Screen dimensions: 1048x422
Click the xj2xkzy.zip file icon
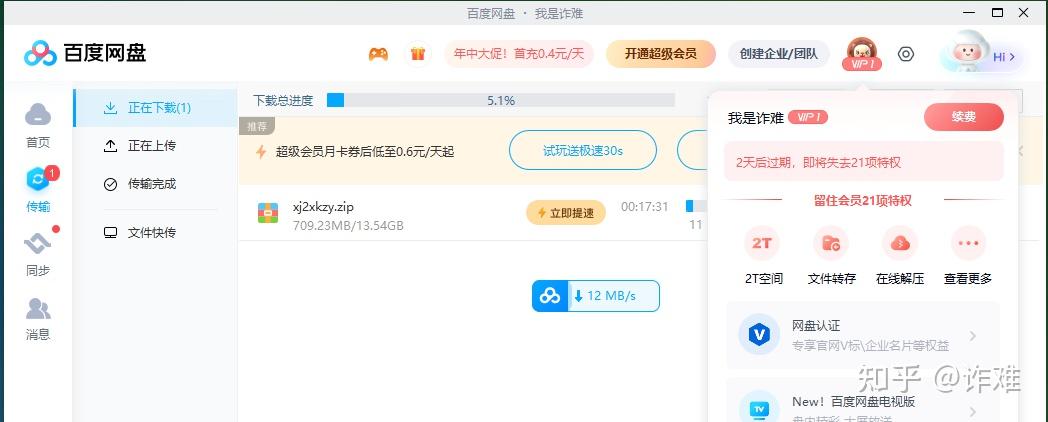[268, 213]
